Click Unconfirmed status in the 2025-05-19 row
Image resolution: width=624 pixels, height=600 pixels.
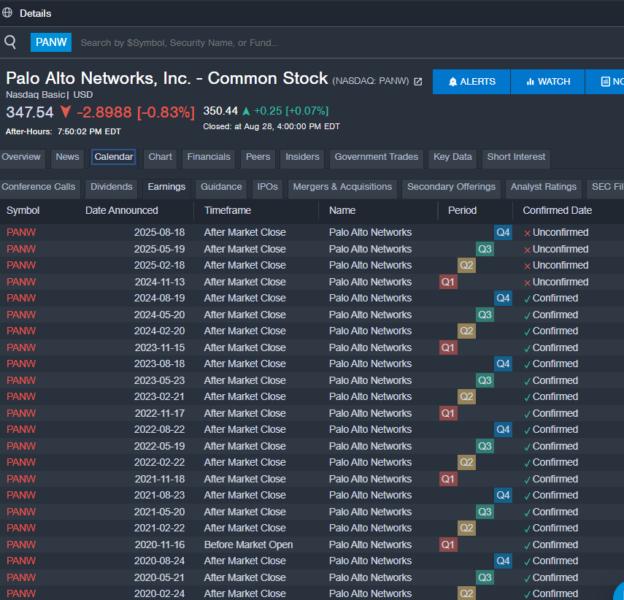click(556, 249)
